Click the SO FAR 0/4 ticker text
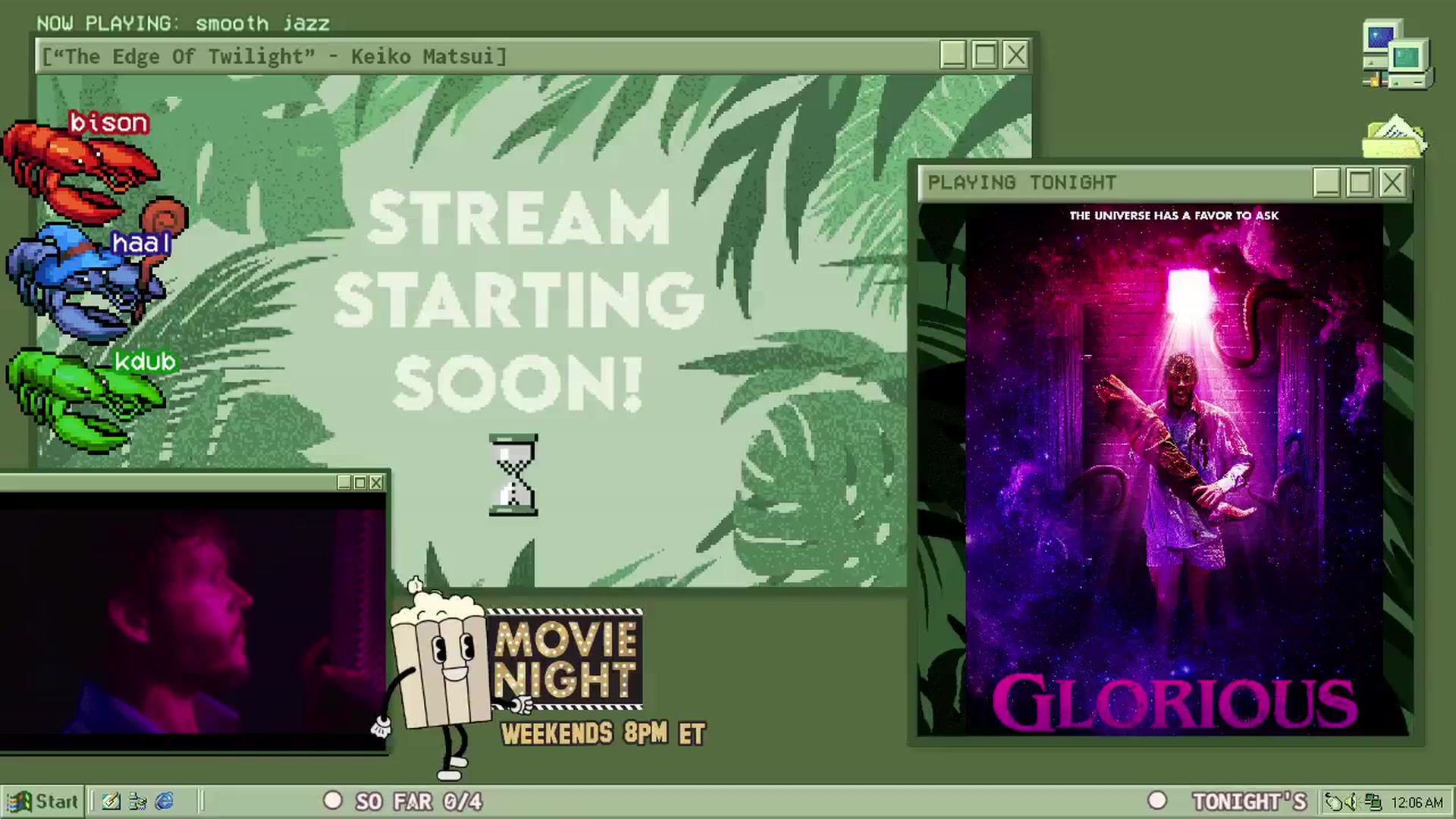The height and width of the screenshot is (819, 1456). coord(419,802)
